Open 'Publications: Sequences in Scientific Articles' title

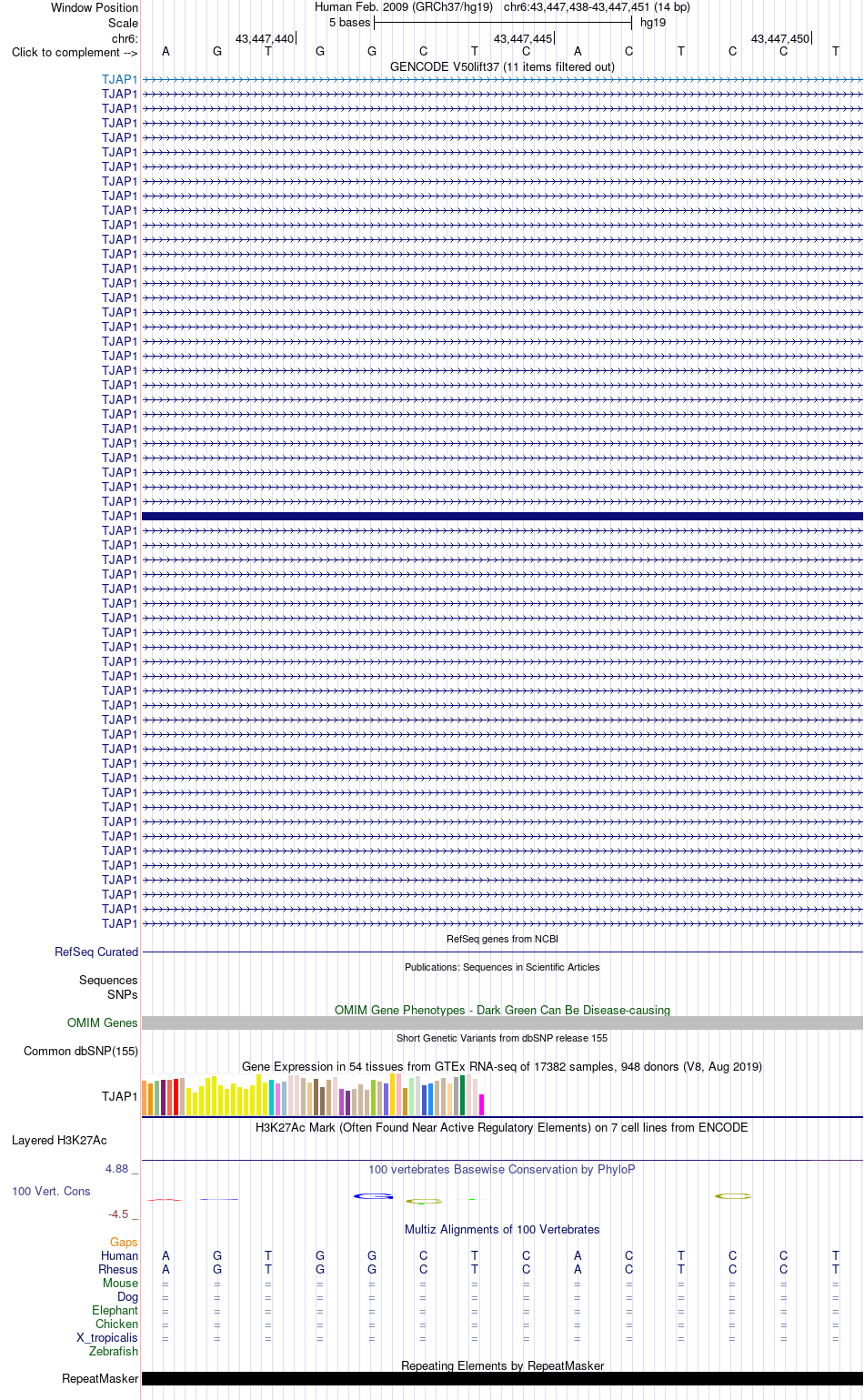point(502,967)
